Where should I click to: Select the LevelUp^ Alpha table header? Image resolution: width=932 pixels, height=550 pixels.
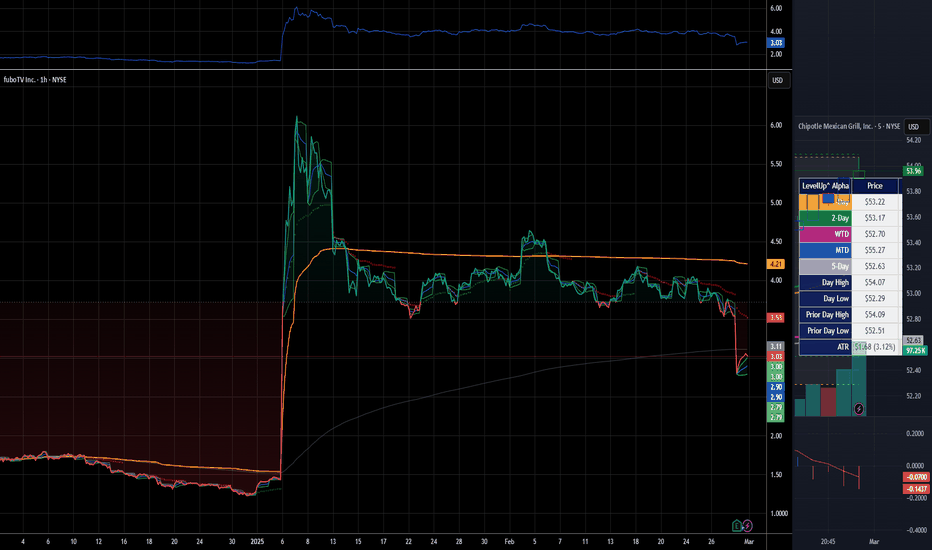826,186
